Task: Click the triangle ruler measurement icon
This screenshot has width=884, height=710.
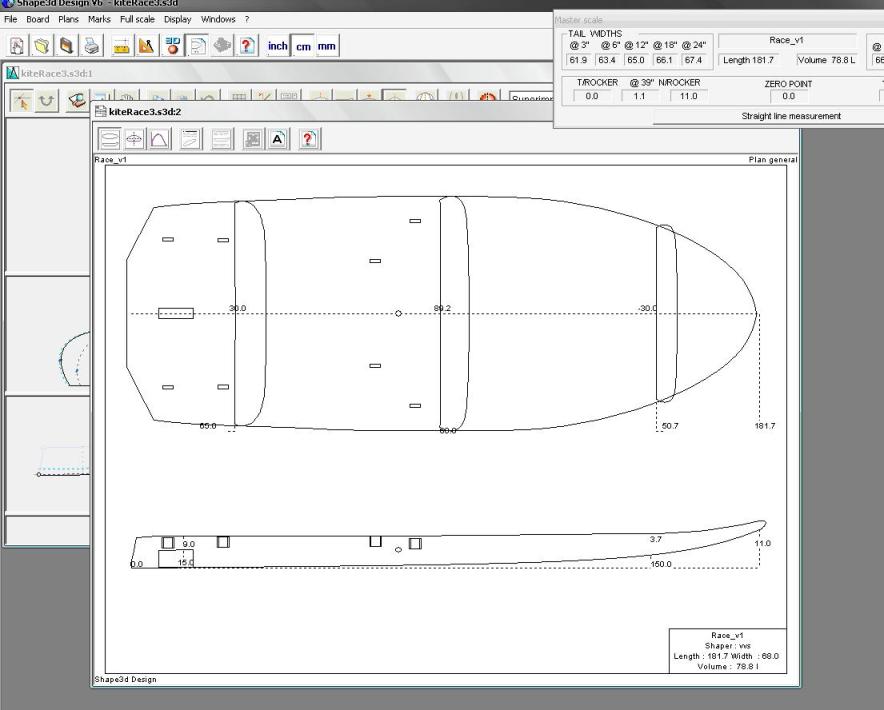Action: tap(146, 45)
